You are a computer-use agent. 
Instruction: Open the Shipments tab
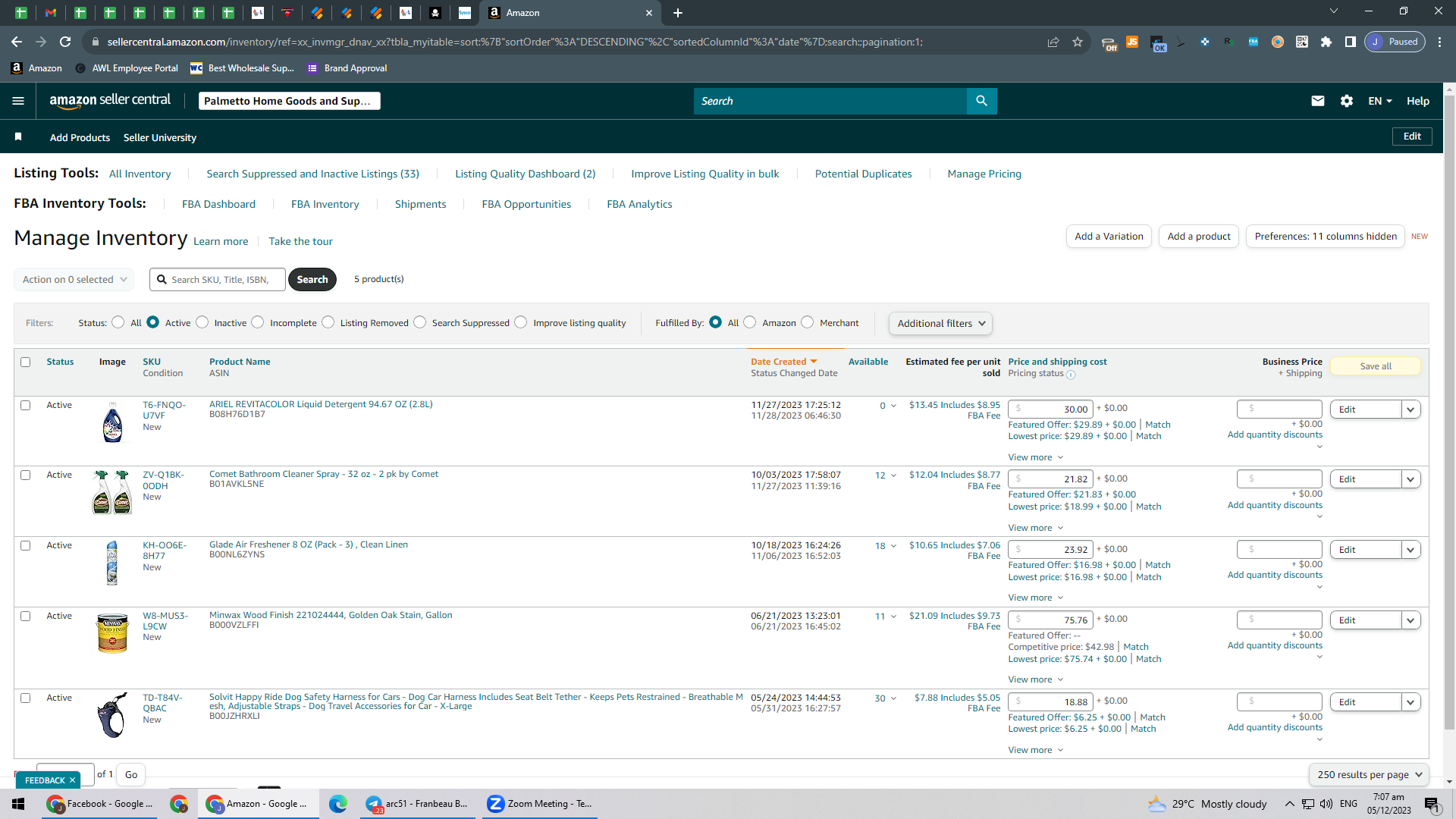pyautogui.click(x=420, y=205)
